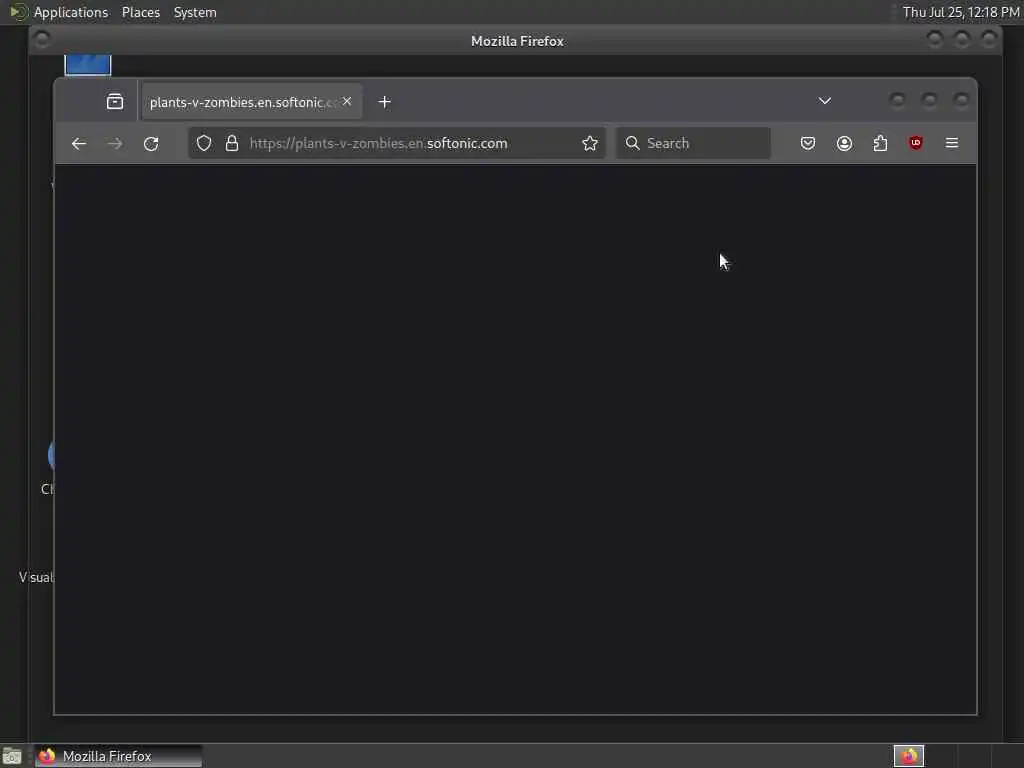Image resolution: width=1024 pixels, height=768 pixels.
Task: Open the Firefox hamburger menu
Action: point(952,143)
